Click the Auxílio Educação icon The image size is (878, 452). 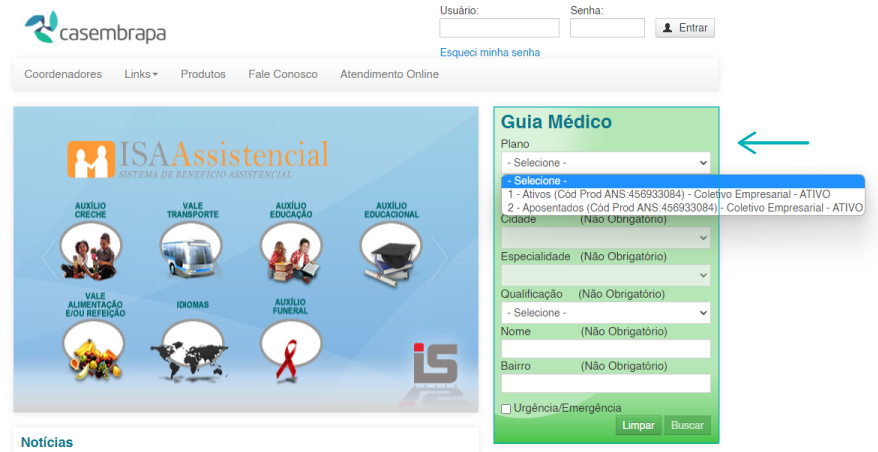[291, 251]
